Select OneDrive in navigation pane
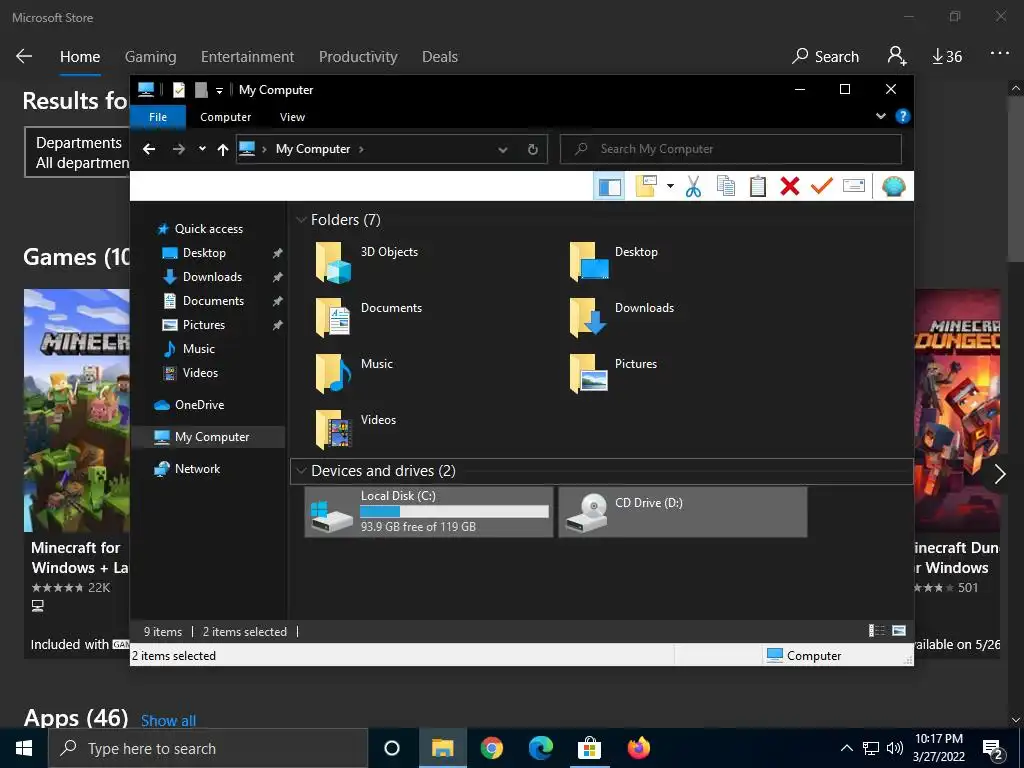1024x768 pixels. pyautogui.click(x=199, y=405)
